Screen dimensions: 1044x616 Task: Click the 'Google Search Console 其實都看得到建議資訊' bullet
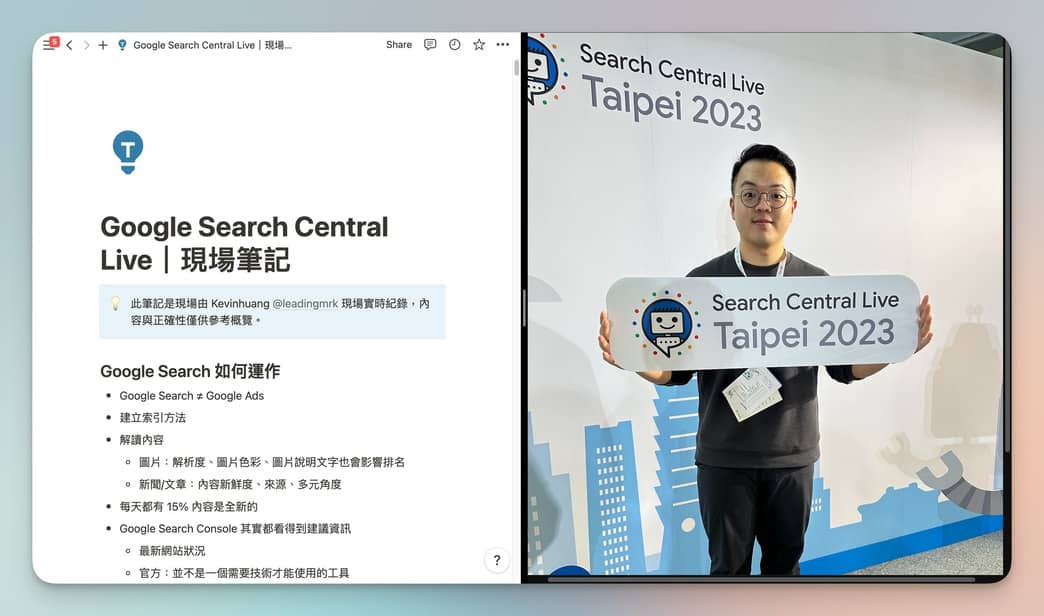235,529
